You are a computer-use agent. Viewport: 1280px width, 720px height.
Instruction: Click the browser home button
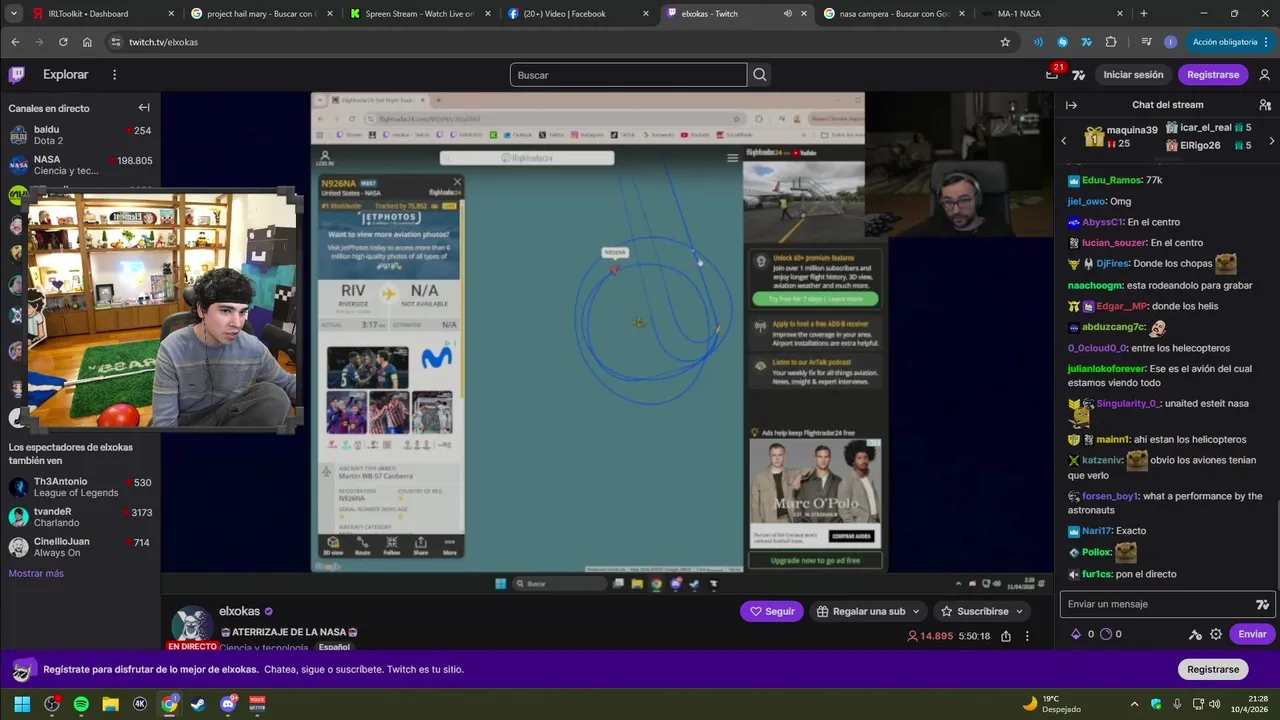tap(87, 42)
